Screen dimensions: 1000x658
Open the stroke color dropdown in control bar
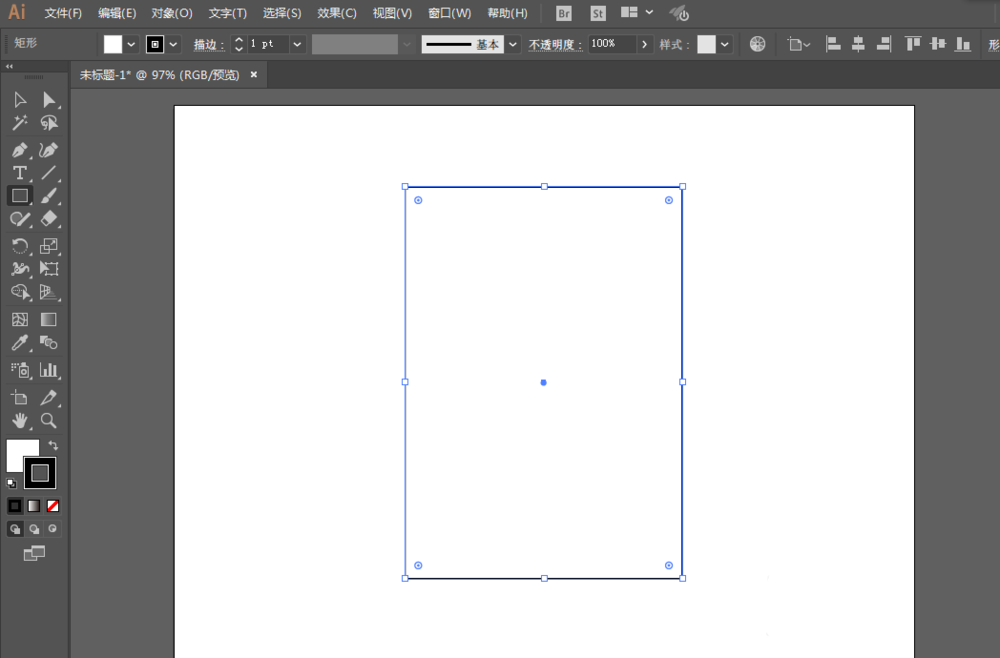(x=173, y=45)
